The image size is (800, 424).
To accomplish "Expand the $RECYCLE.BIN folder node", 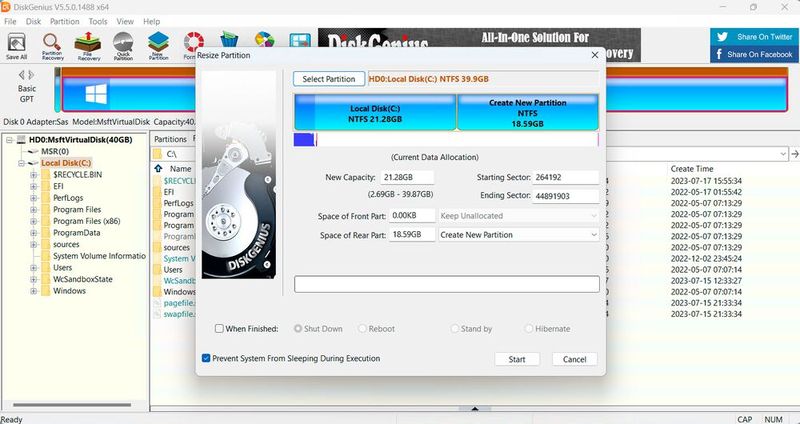I will (x=34, y=175).
